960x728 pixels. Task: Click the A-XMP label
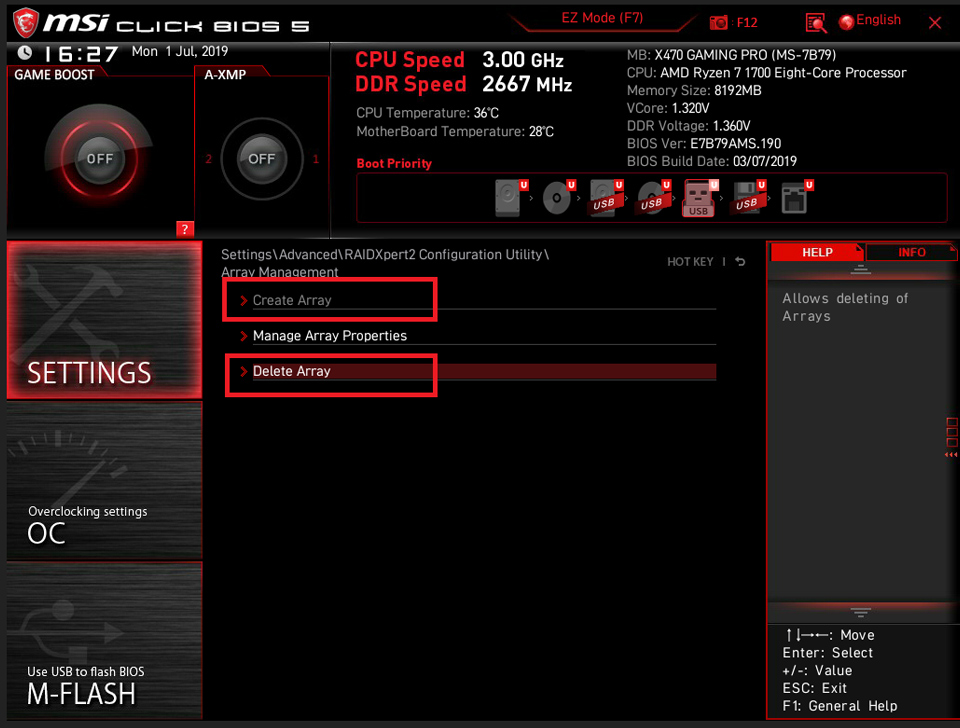[x=225, y=75]
